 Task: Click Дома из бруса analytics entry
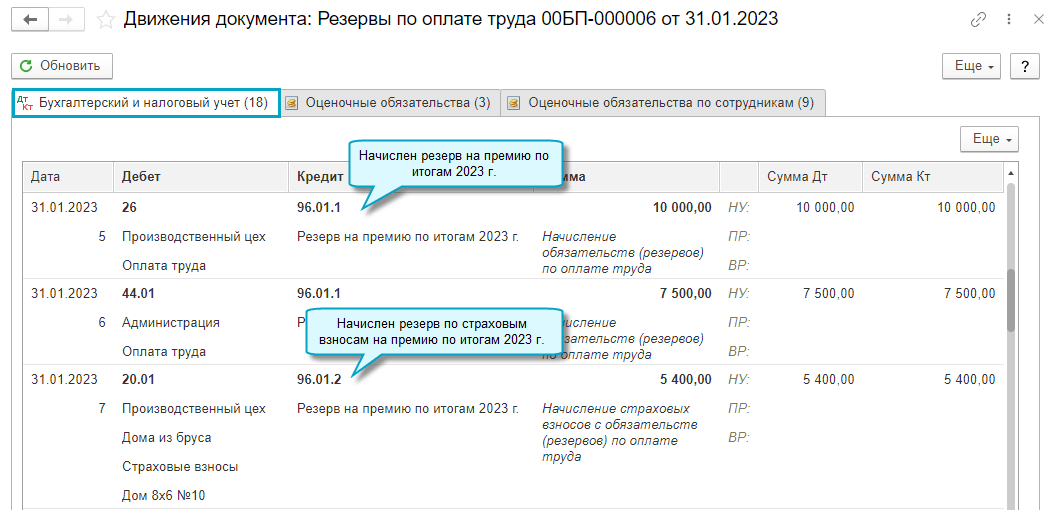tap(167, 438)
